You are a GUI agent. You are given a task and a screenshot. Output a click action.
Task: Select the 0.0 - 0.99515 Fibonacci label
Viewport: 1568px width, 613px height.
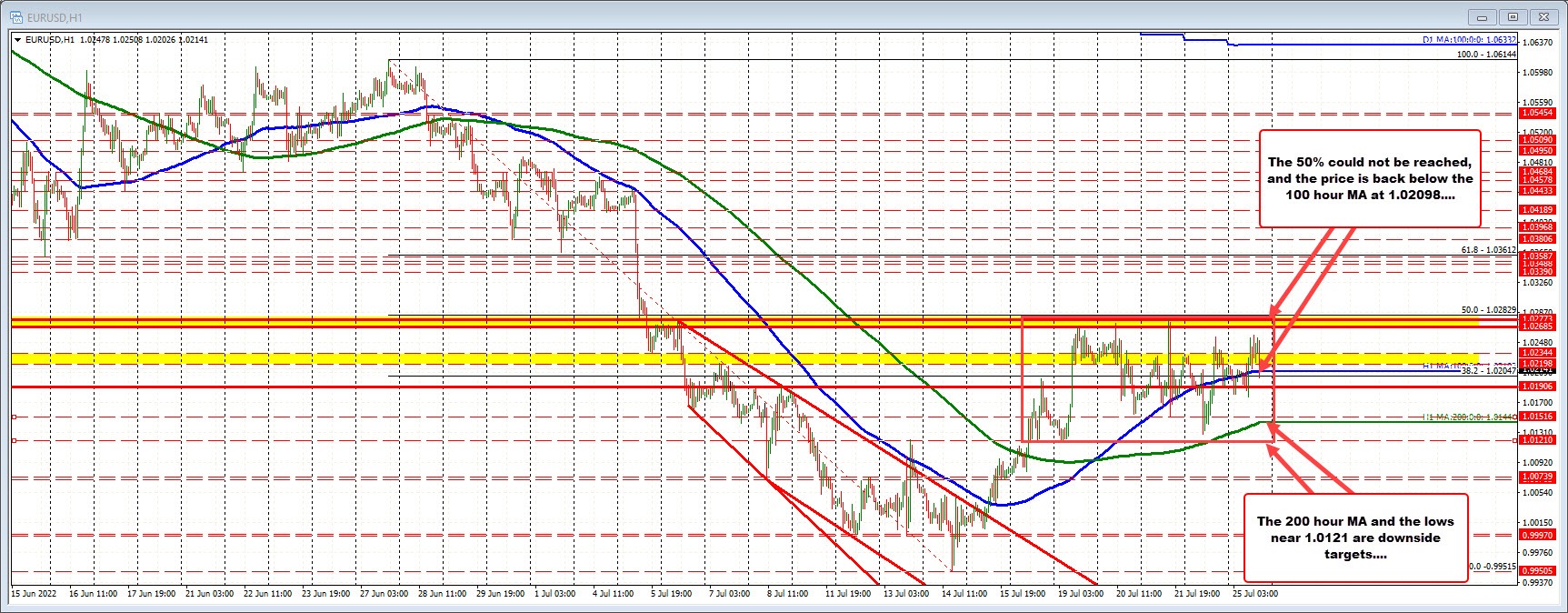pos(1493,566)
